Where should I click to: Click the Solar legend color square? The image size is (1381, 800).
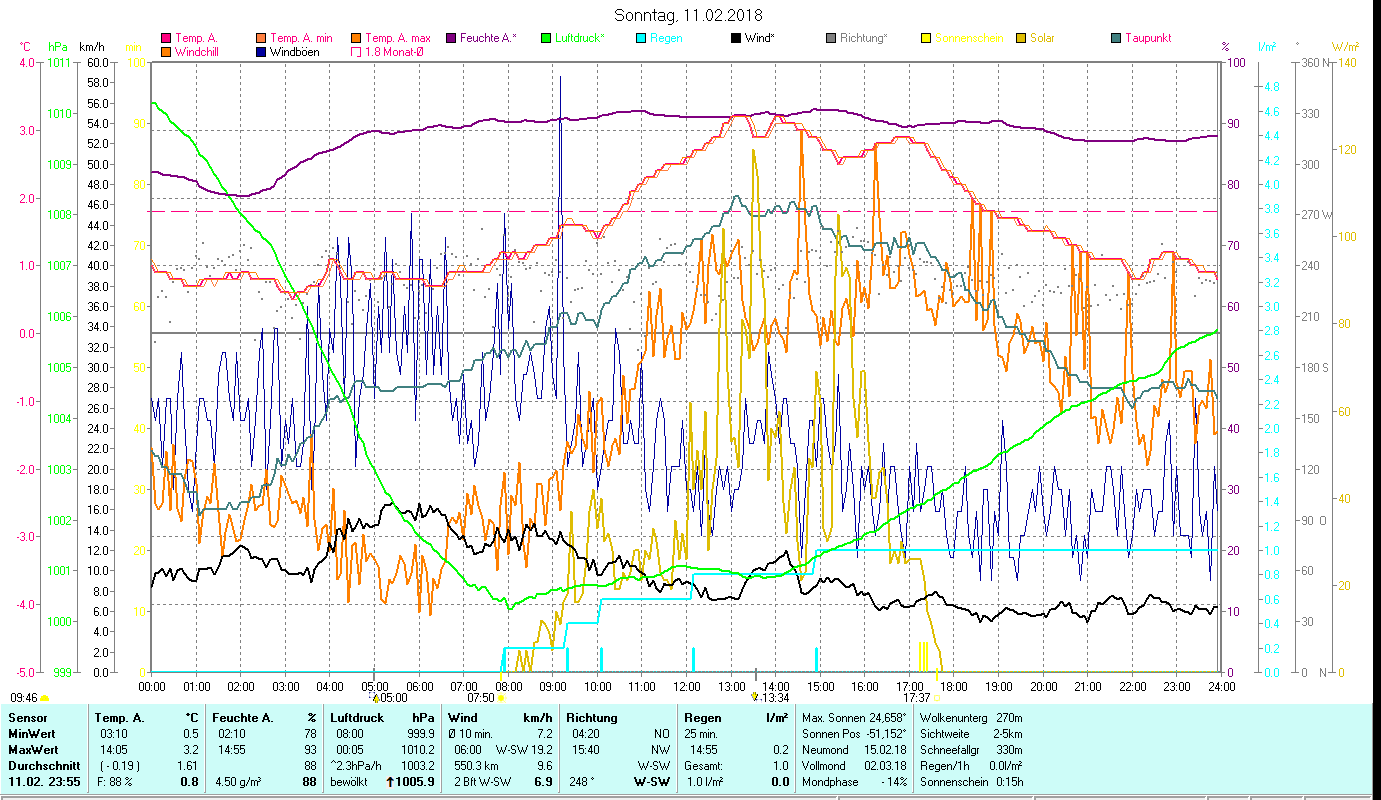(x=1022, y=39)
